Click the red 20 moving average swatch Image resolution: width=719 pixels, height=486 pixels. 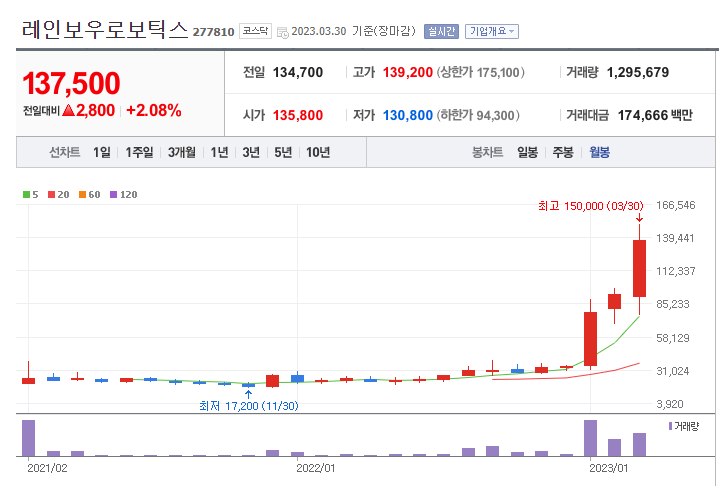51,194
